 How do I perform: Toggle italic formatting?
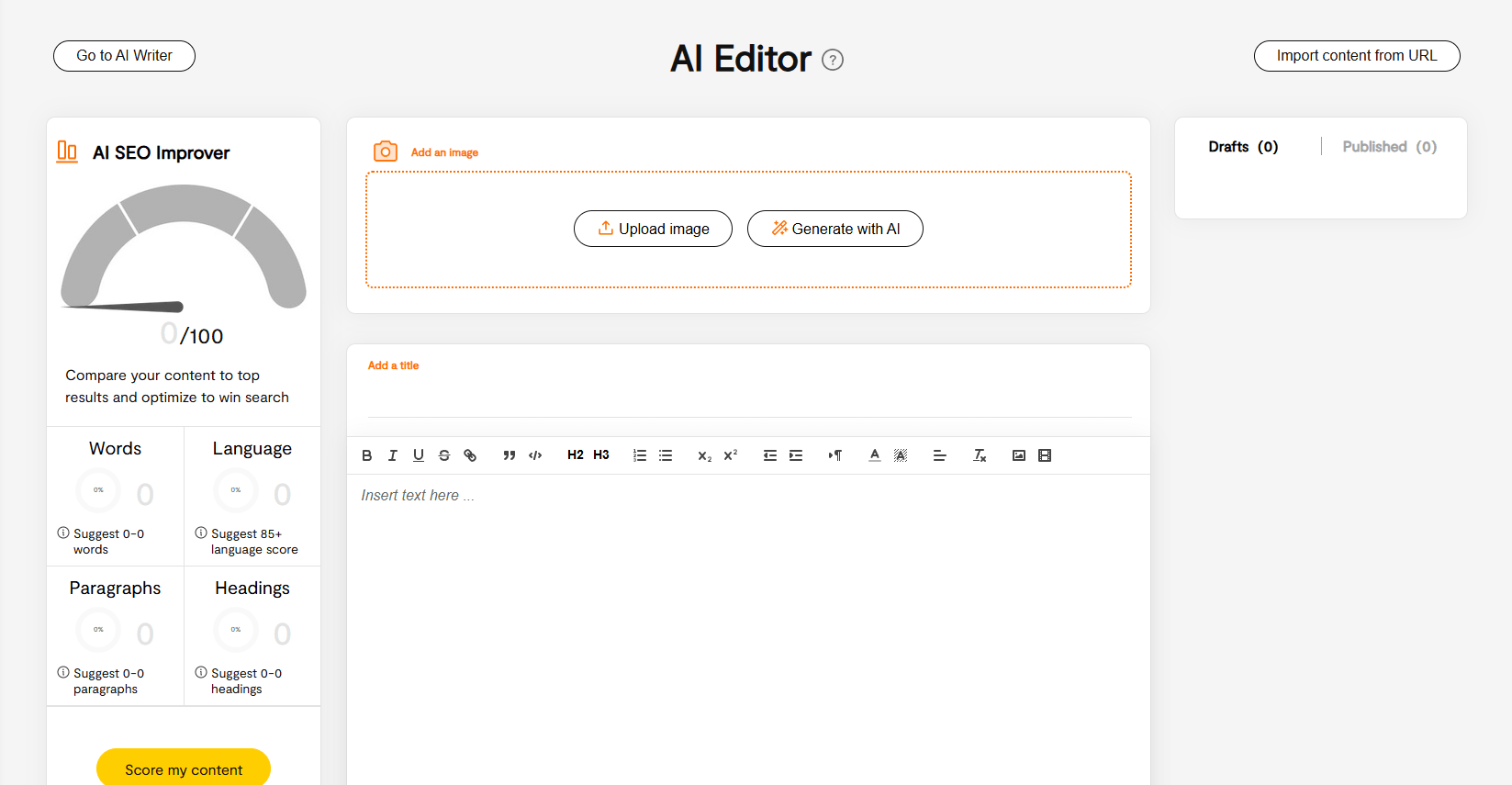point(393,455)
